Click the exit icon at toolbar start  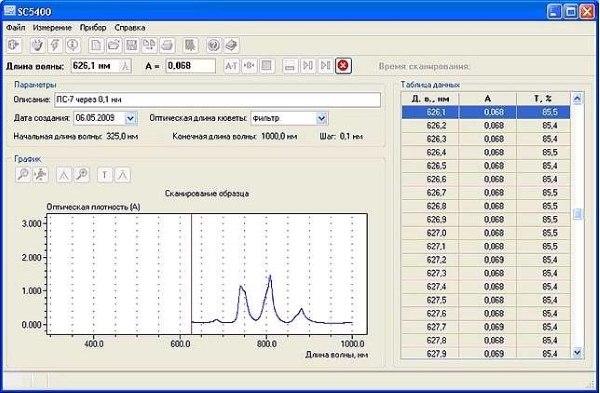(x=14, y=46)
